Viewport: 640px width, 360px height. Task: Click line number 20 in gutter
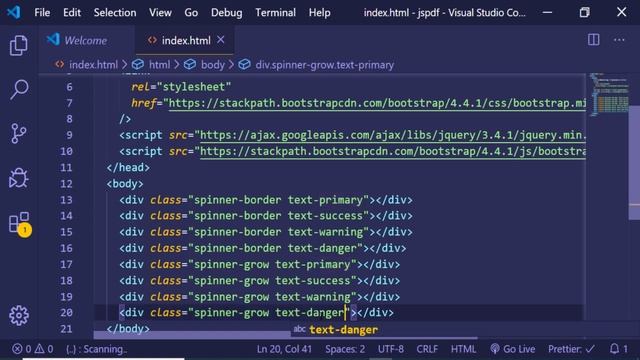(x=66, y=313)
